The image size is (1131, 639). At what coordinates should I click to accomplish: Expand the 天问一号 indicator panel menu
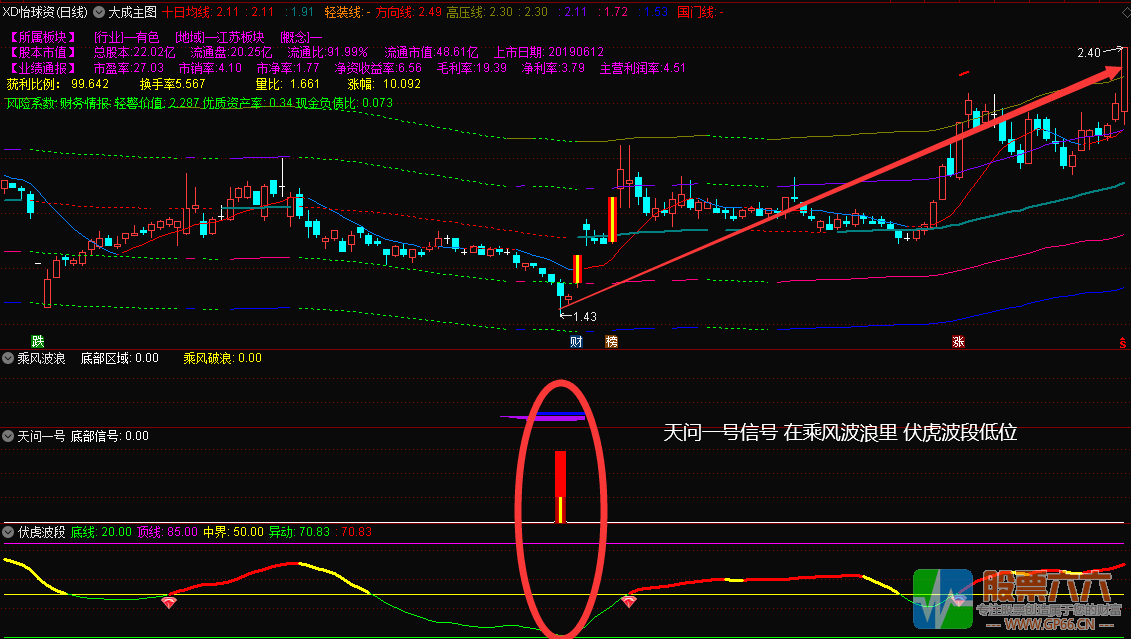[x=9, y=436]
